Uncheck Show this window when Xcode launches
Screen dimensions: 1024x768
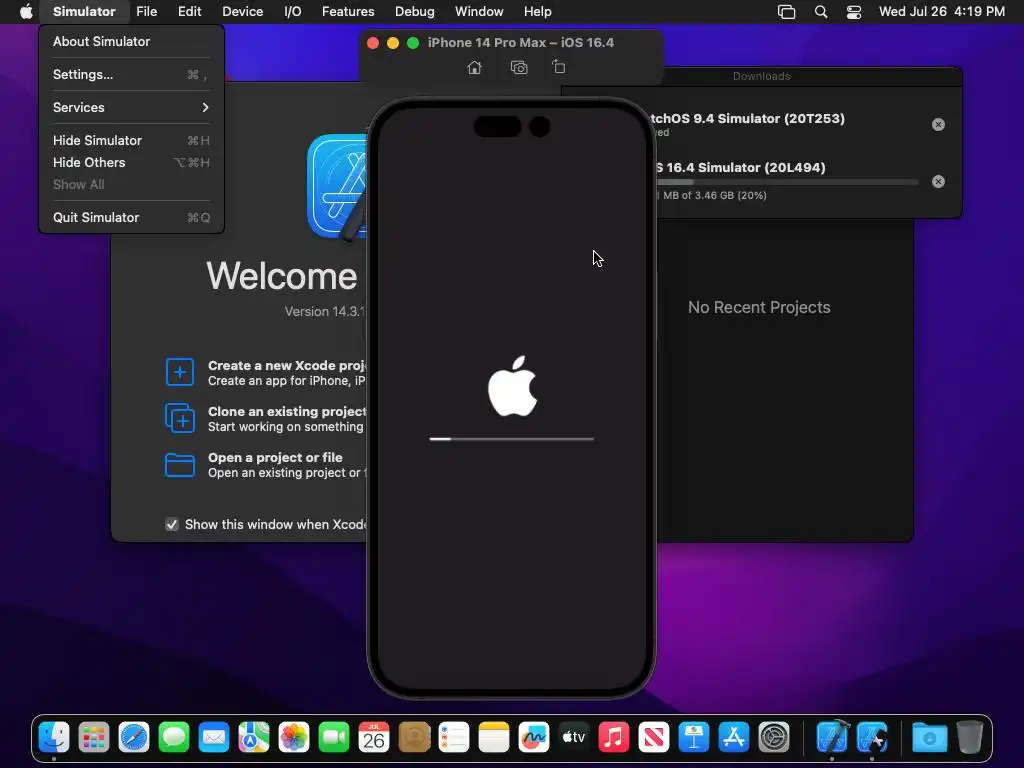tap(172, 524)
